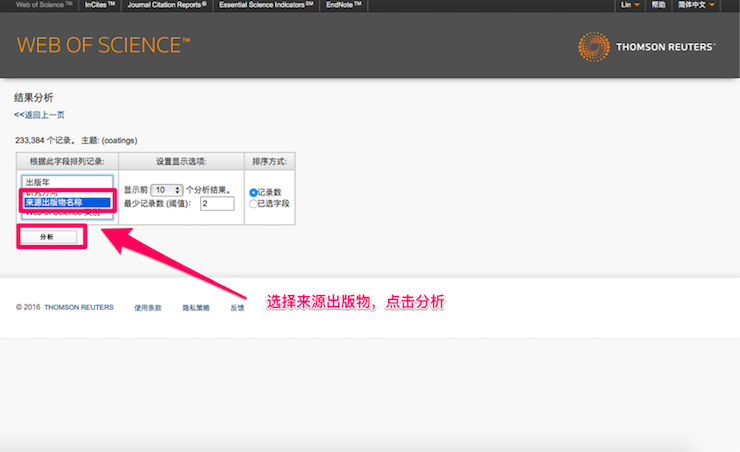Screen dimensions: 740x452
Task: Click in the 最少记录数 threshold field
Action: 216,204
